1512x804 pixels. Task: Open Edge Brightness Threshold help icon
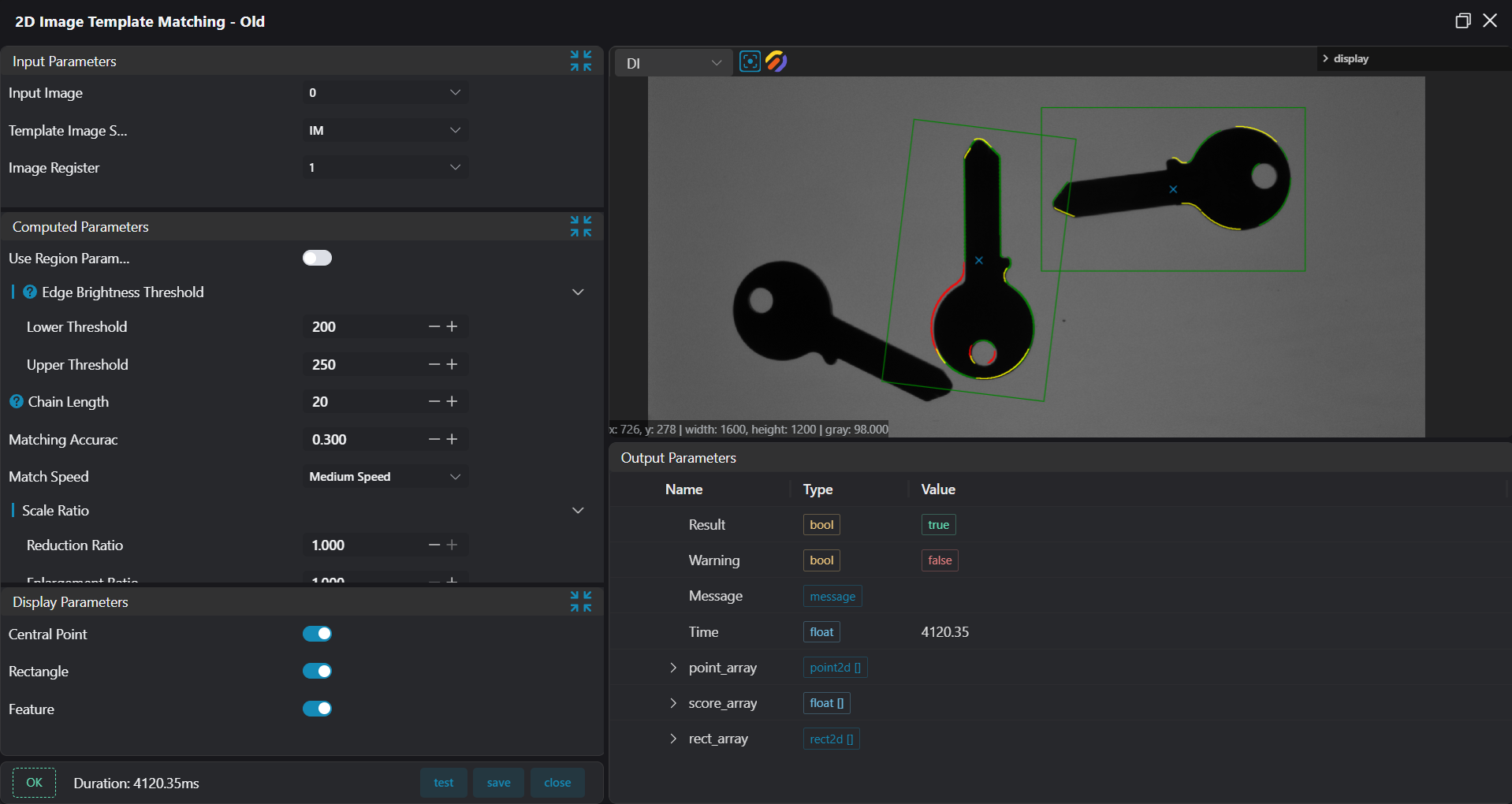point(30,292)
